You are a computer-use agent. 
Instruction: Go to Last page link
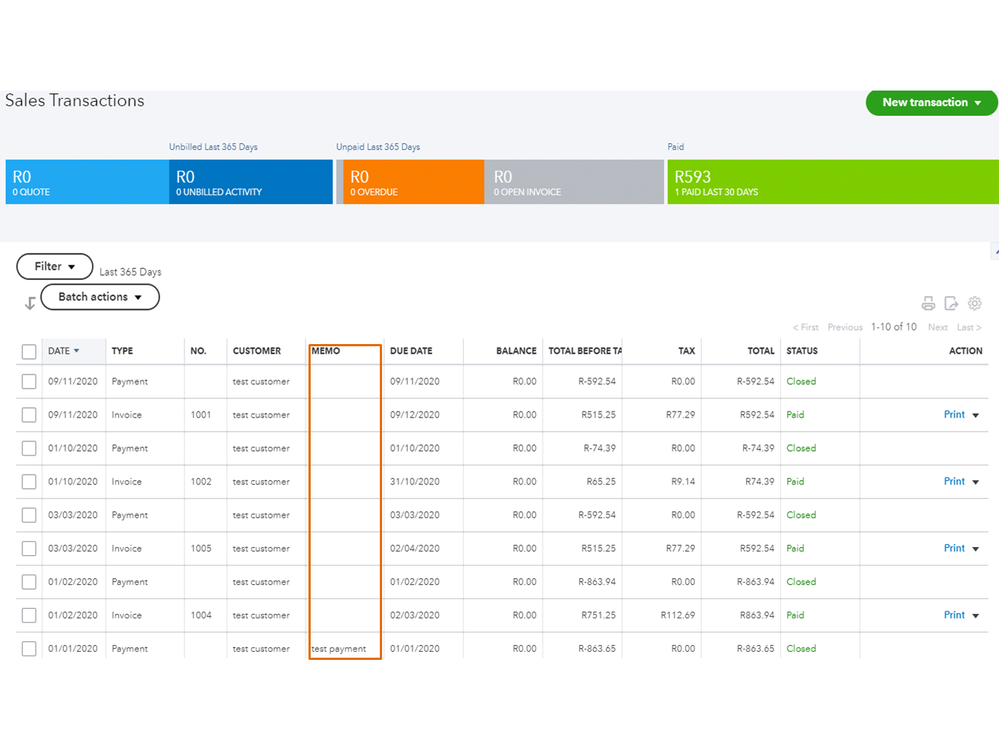(968, 327)
